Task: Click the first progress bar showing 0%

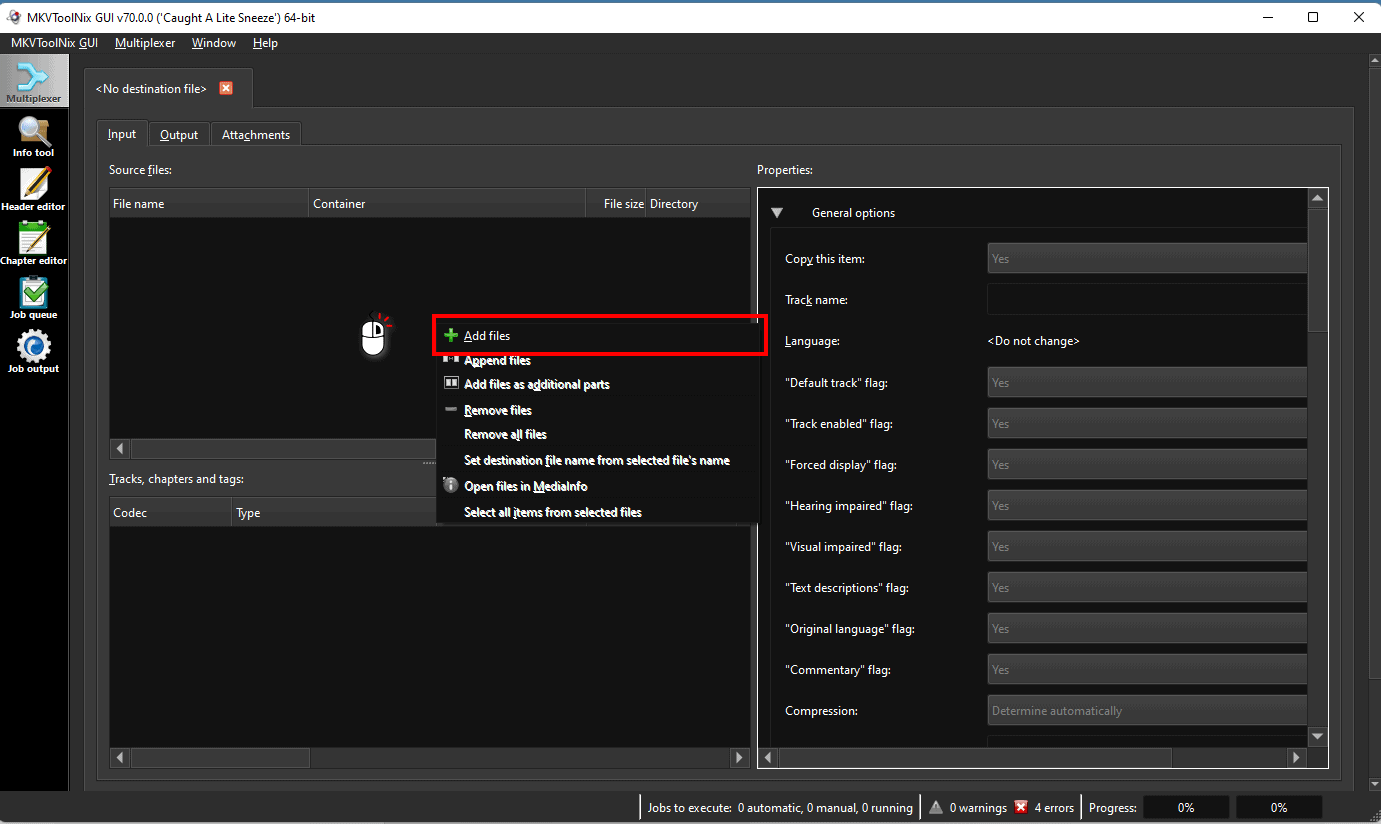Action: coord(1186,807)
